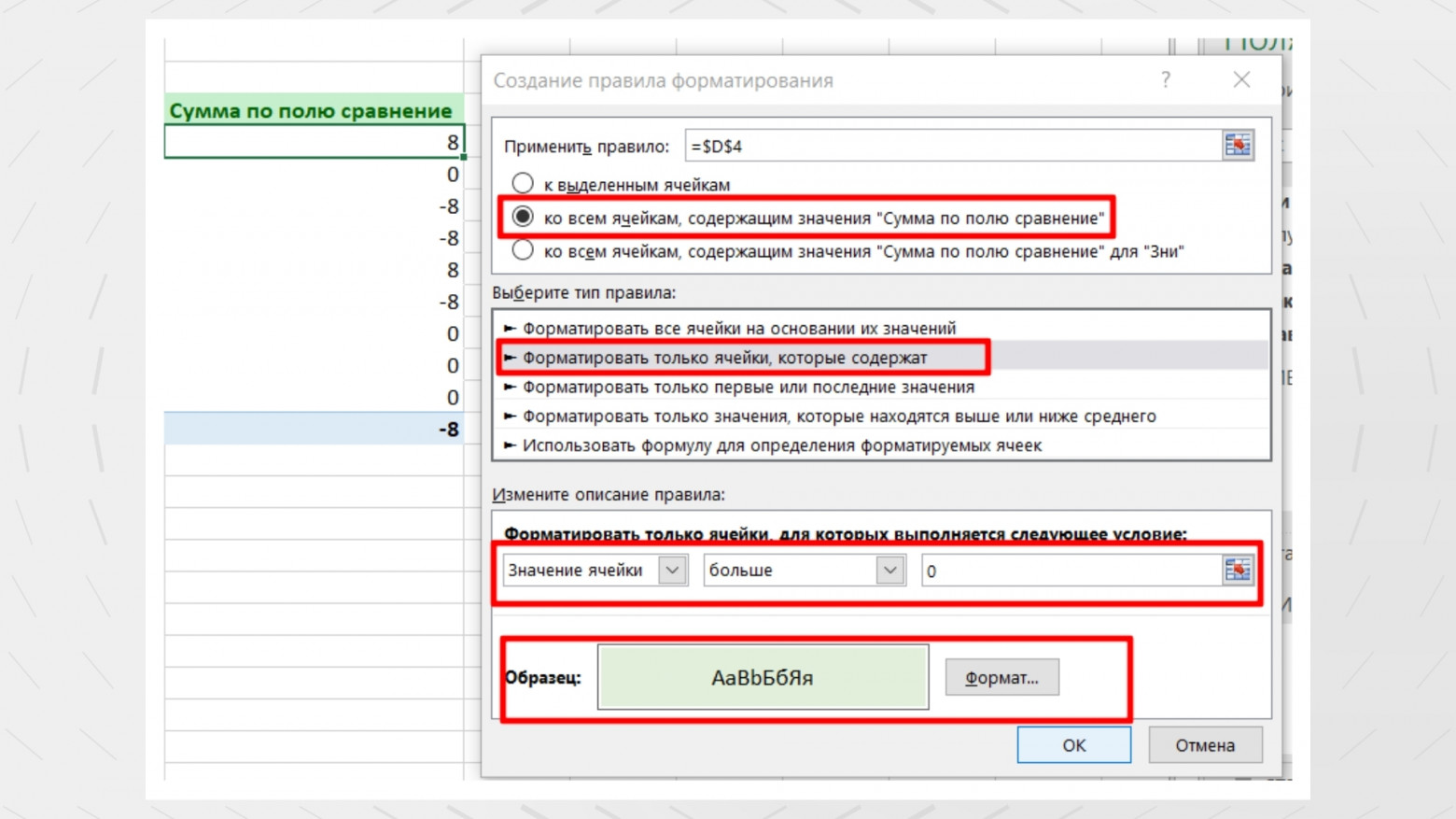This screenshot has width=1456, height=819.
Task: Click range selector icon in Apply rule field
Action: (1238, 146)
